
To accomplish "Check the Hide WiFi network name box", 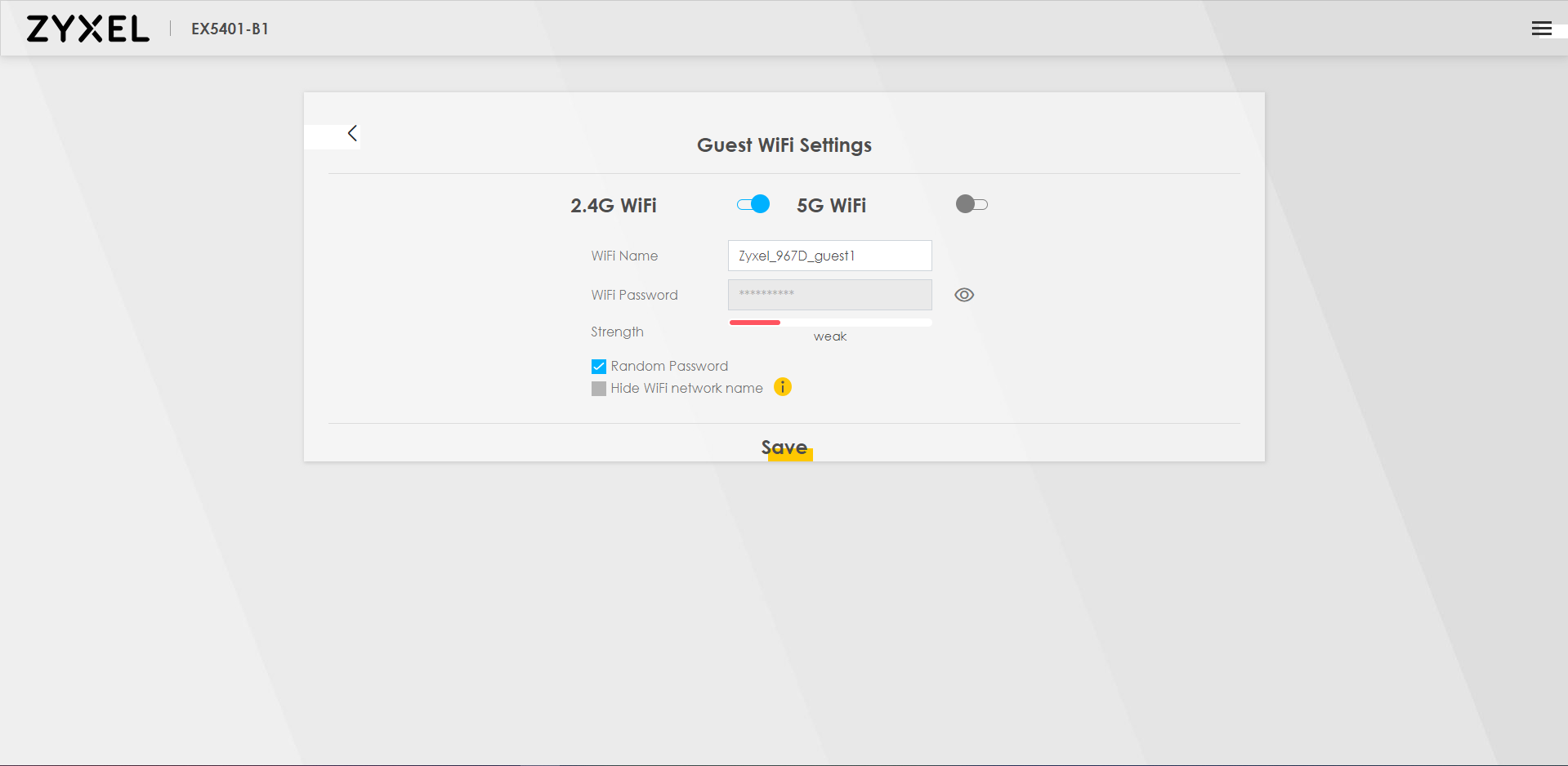I will click(599, 389).
